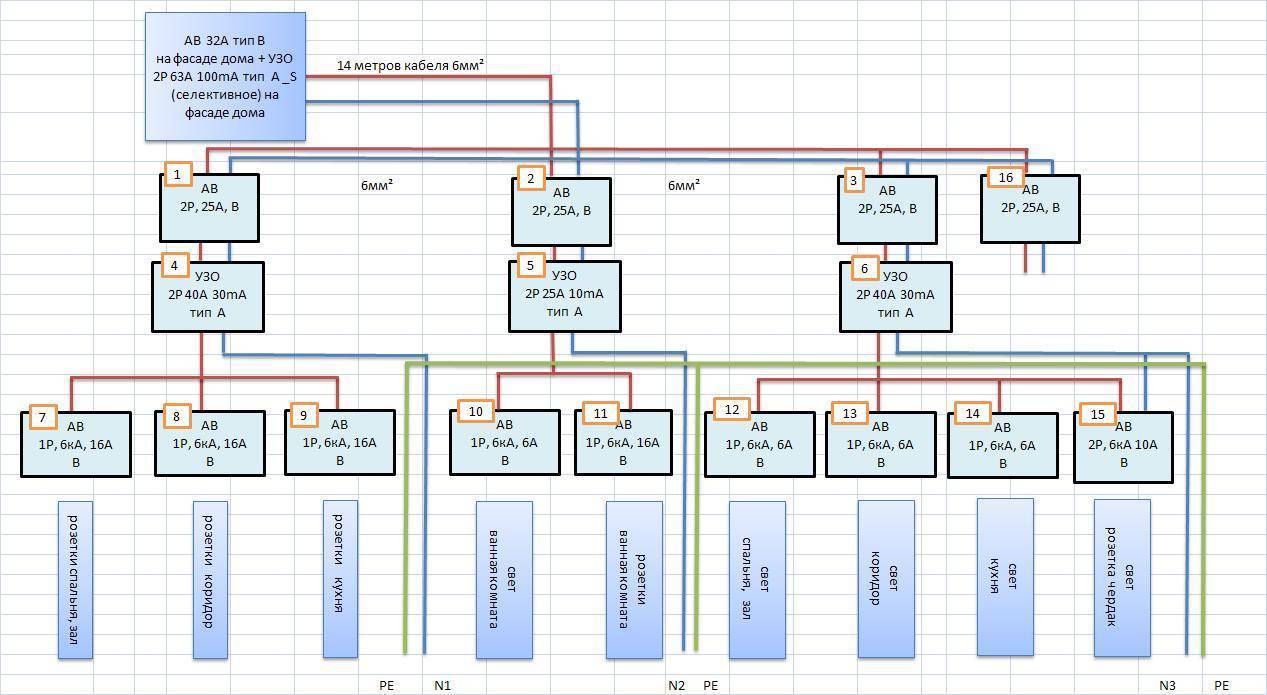Image resolution: width=1267 pixels, height=695 pixels.
Task: Click the 'свет коридор' vertical label box
Action: click(885, 579)
